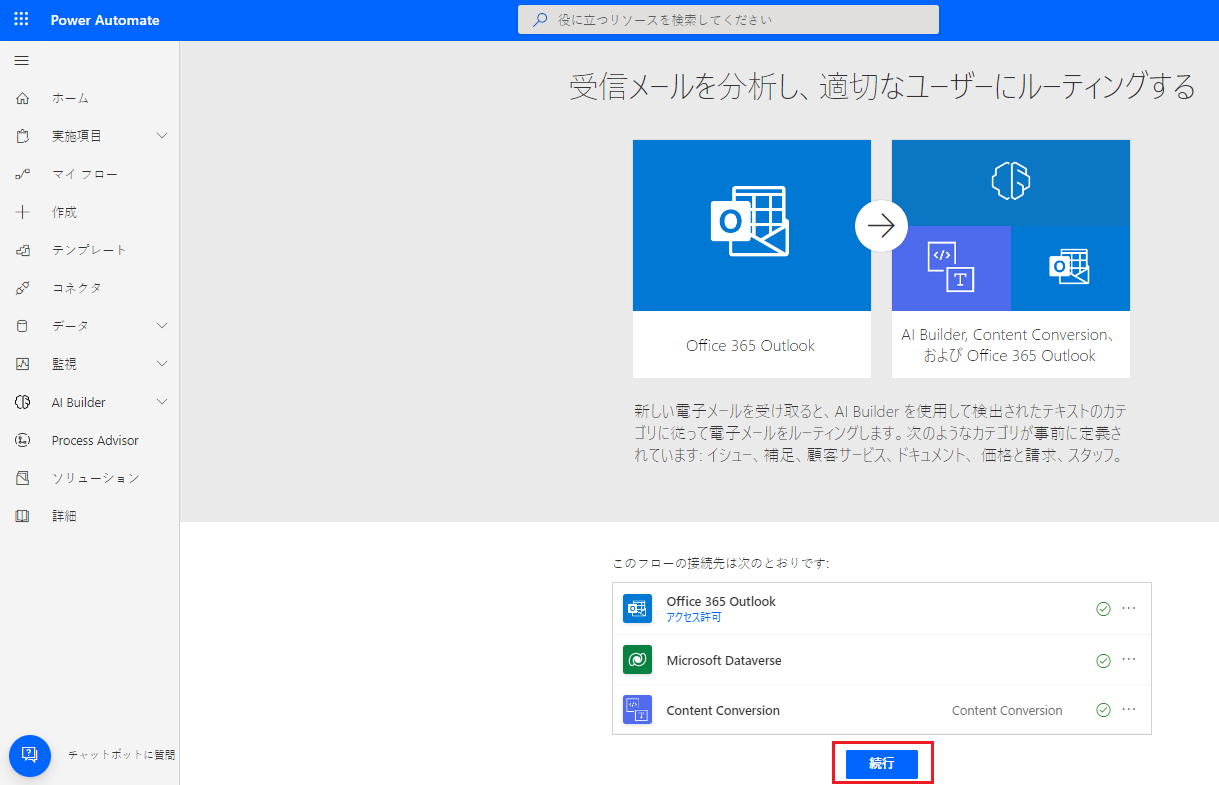Viewport: 1219px width, 785px height.
Task: Click the chatbot assistant icon
Action: pyautogui.click(x=29, y=756)
